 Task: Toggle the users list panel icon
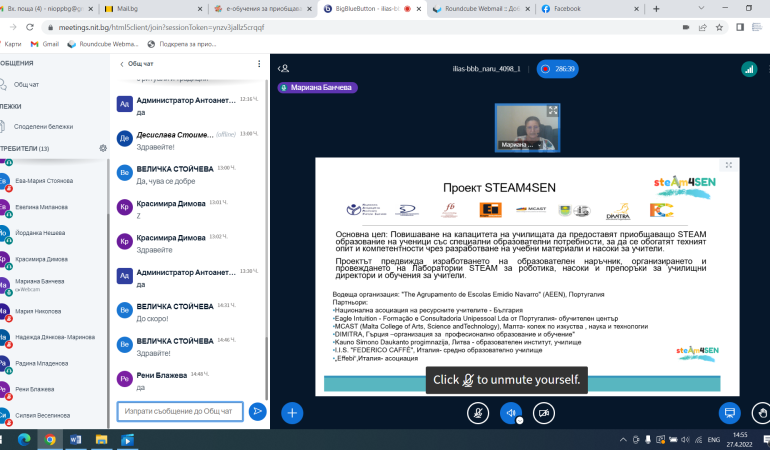point(285,68)
